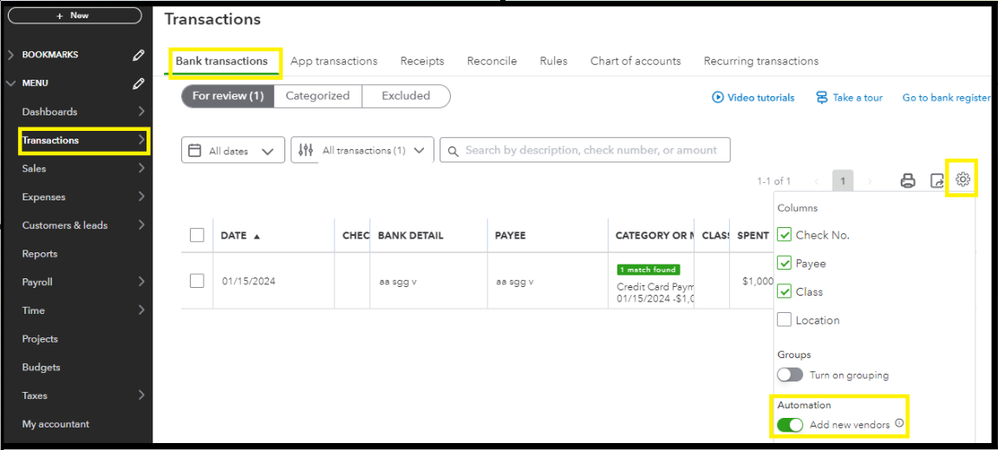Expand the Sales menu chevron
Screen dimensions: 998x450
(x=142, y=169)
